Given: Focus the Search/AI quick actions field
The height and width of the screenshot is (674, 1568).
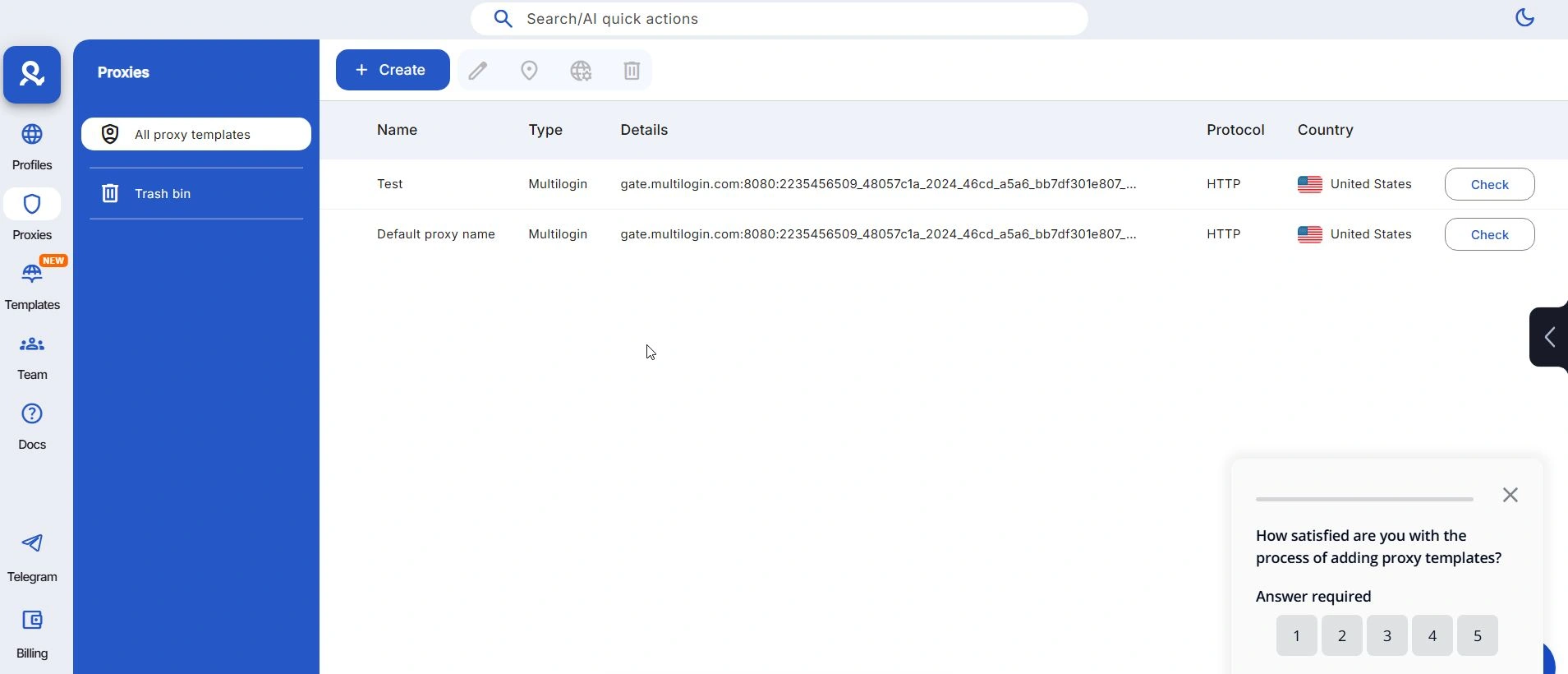Looking at the screenshot, I should click(779, 19).
